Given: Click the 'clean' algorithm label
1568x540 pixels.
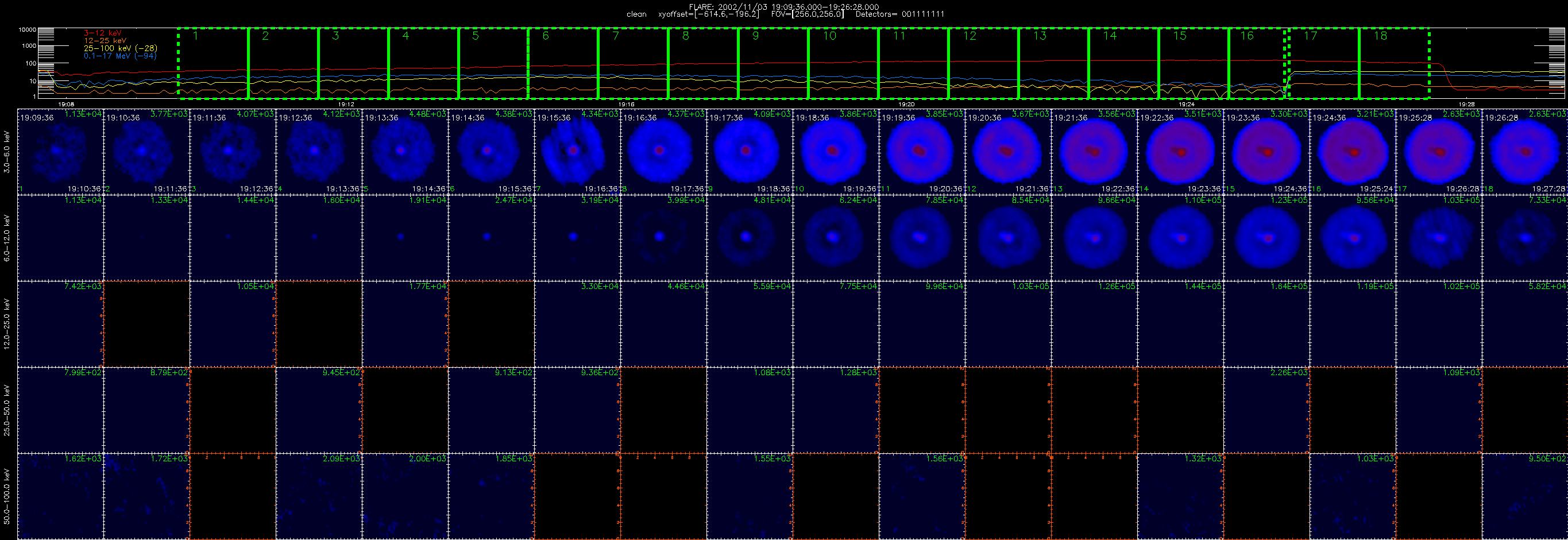Looking at the screenshot, I should point(637,14).
